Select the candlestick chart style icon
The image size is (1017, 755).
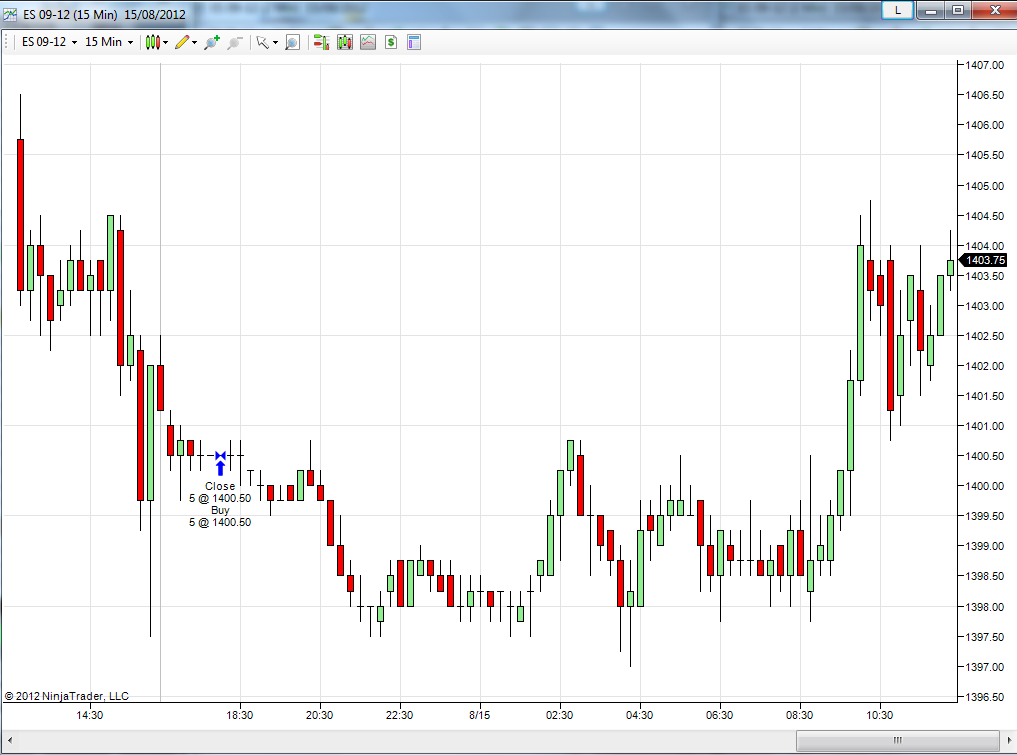pos(152,43)
